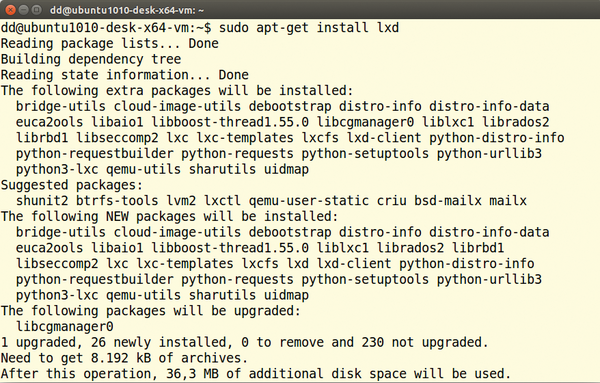Close the terminal window with red button
Screen dimensions: 600x383
click(10, 10)
